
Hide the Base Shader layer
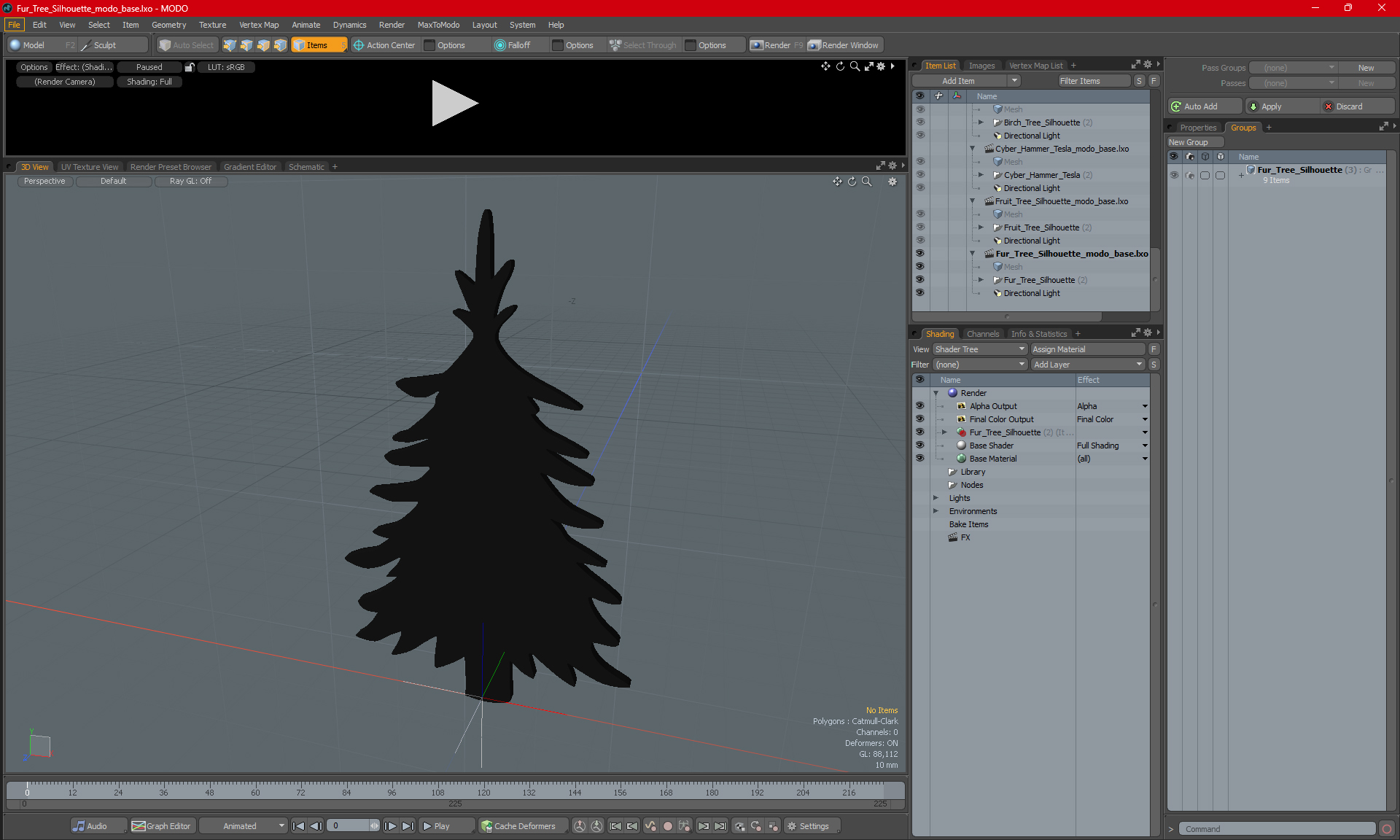tap(919, 446)
